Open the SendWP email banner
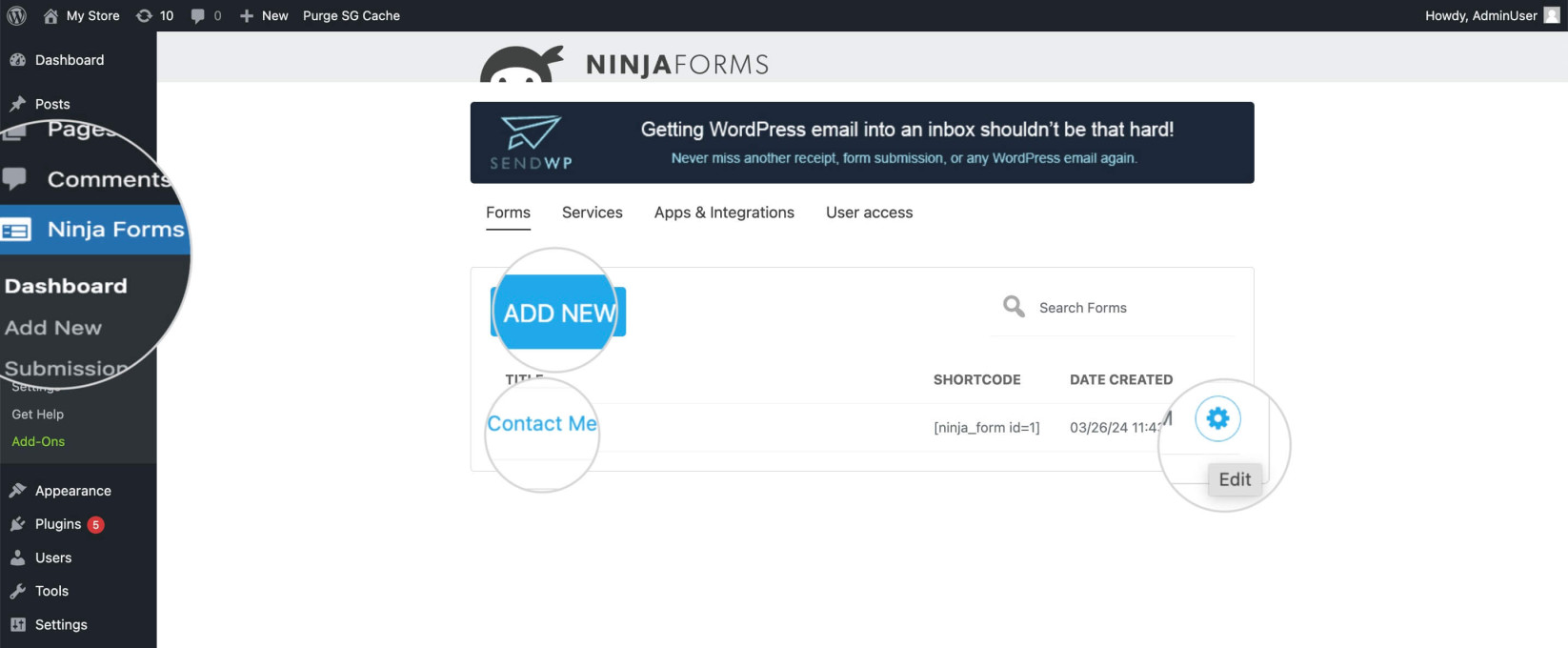The width and height of the screenshot is (1568, 648). click(862, 143)
